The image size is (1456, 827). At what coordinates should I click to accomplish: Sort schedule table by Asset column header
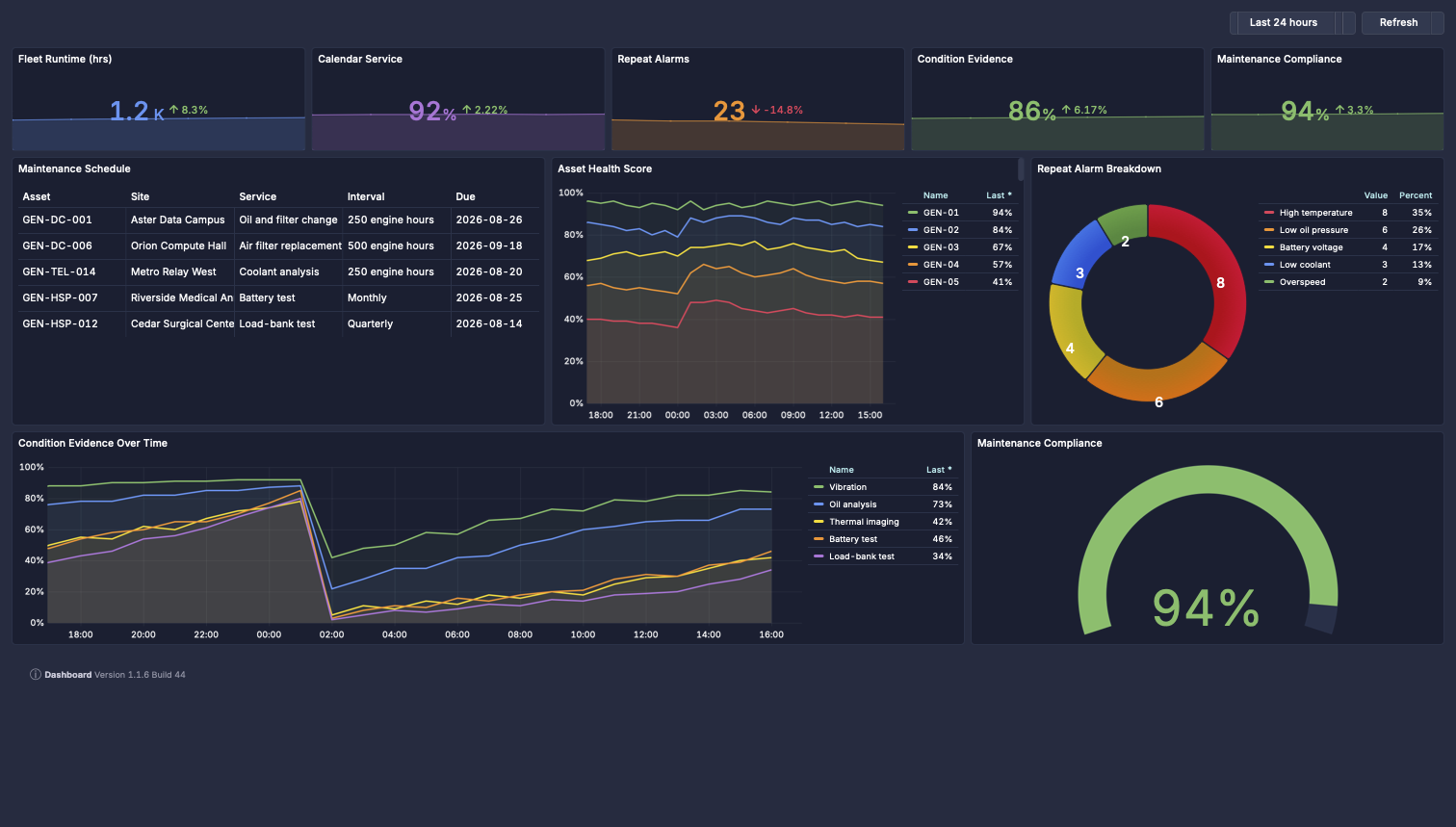tap(37, 196)
